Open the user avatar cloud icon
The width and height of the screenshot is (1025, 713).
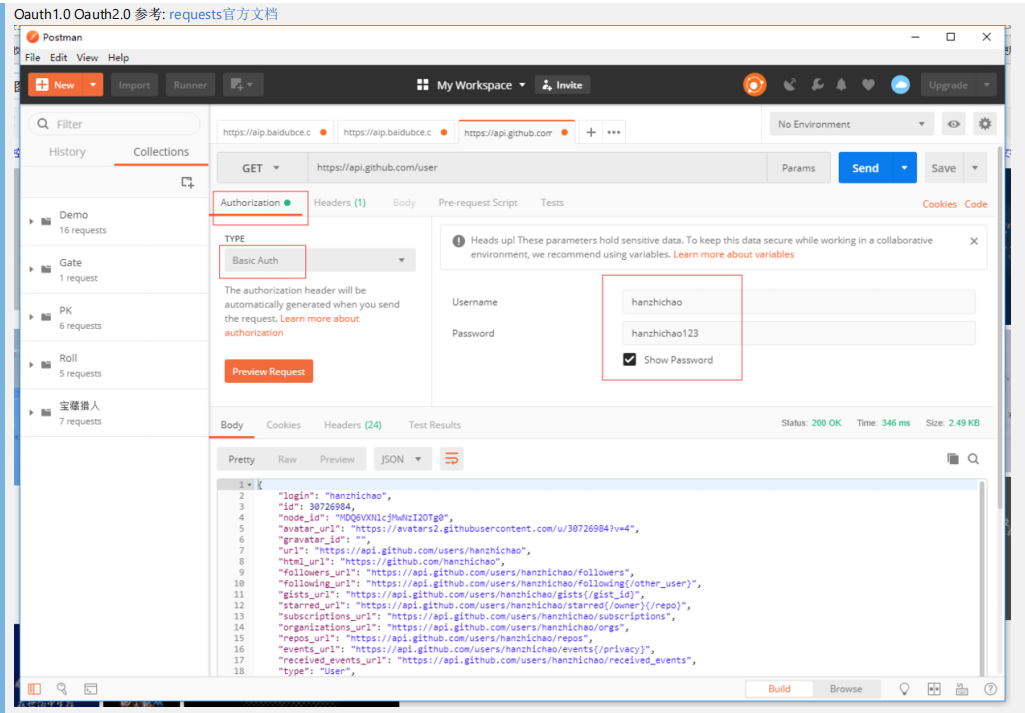click(900, 85)
